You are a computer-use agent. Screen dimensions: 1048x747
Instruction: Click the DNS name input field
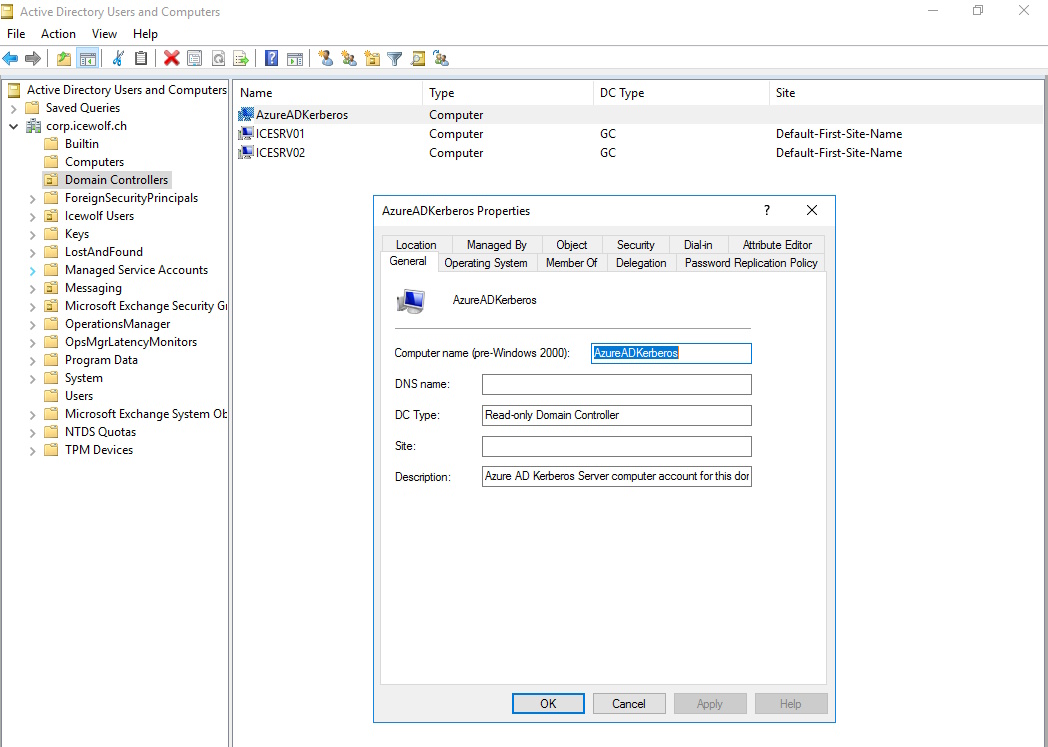tap(616, 384)
